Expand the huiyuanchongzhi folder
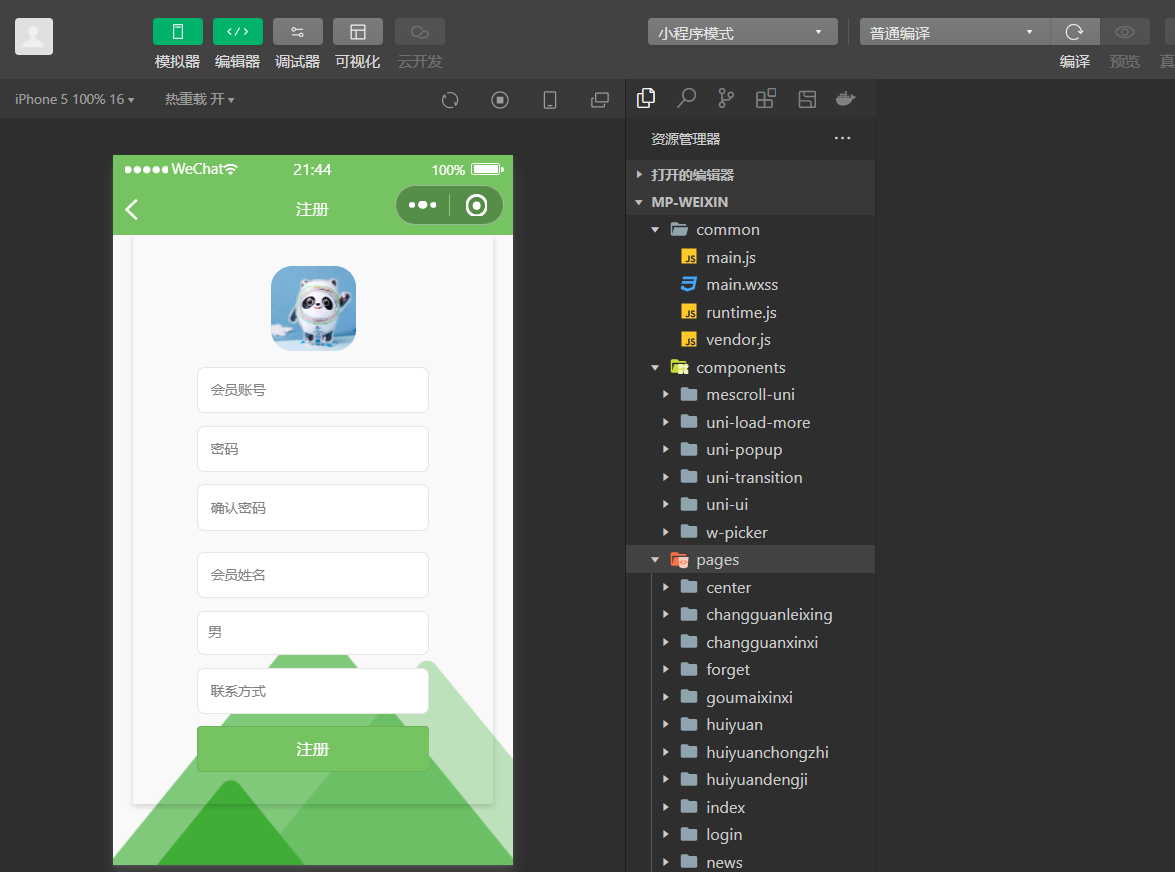 point(750,752)
